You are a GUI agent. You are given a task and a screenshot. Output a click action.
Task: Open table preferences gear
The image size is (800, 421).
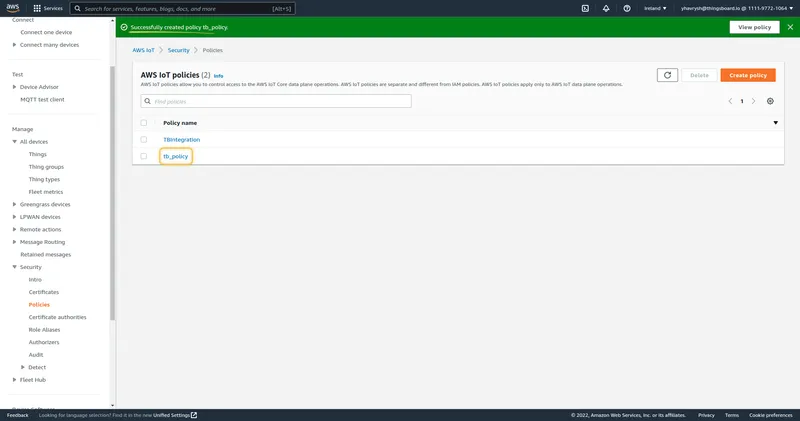tap(770, 101)
